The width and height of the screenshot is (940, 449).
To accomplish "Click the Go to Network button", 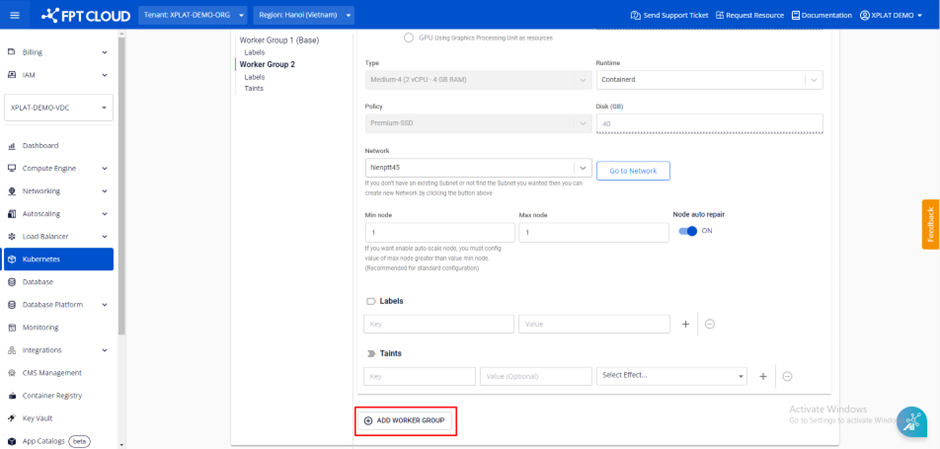I will (633, 171).
